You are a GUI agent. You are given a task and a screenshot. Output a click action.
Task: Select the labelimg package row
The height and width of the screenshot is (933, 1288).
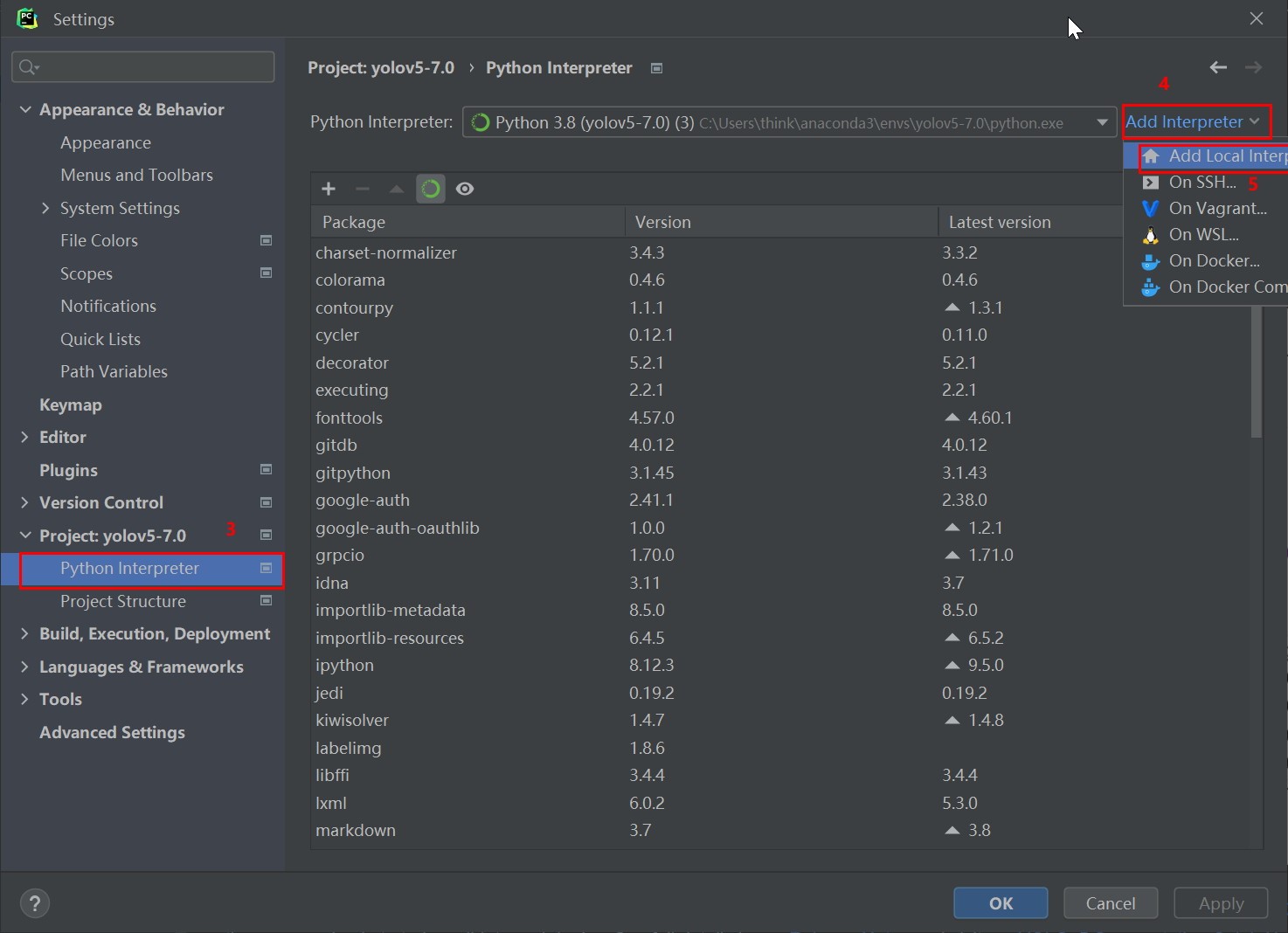(x=780, y=748)
